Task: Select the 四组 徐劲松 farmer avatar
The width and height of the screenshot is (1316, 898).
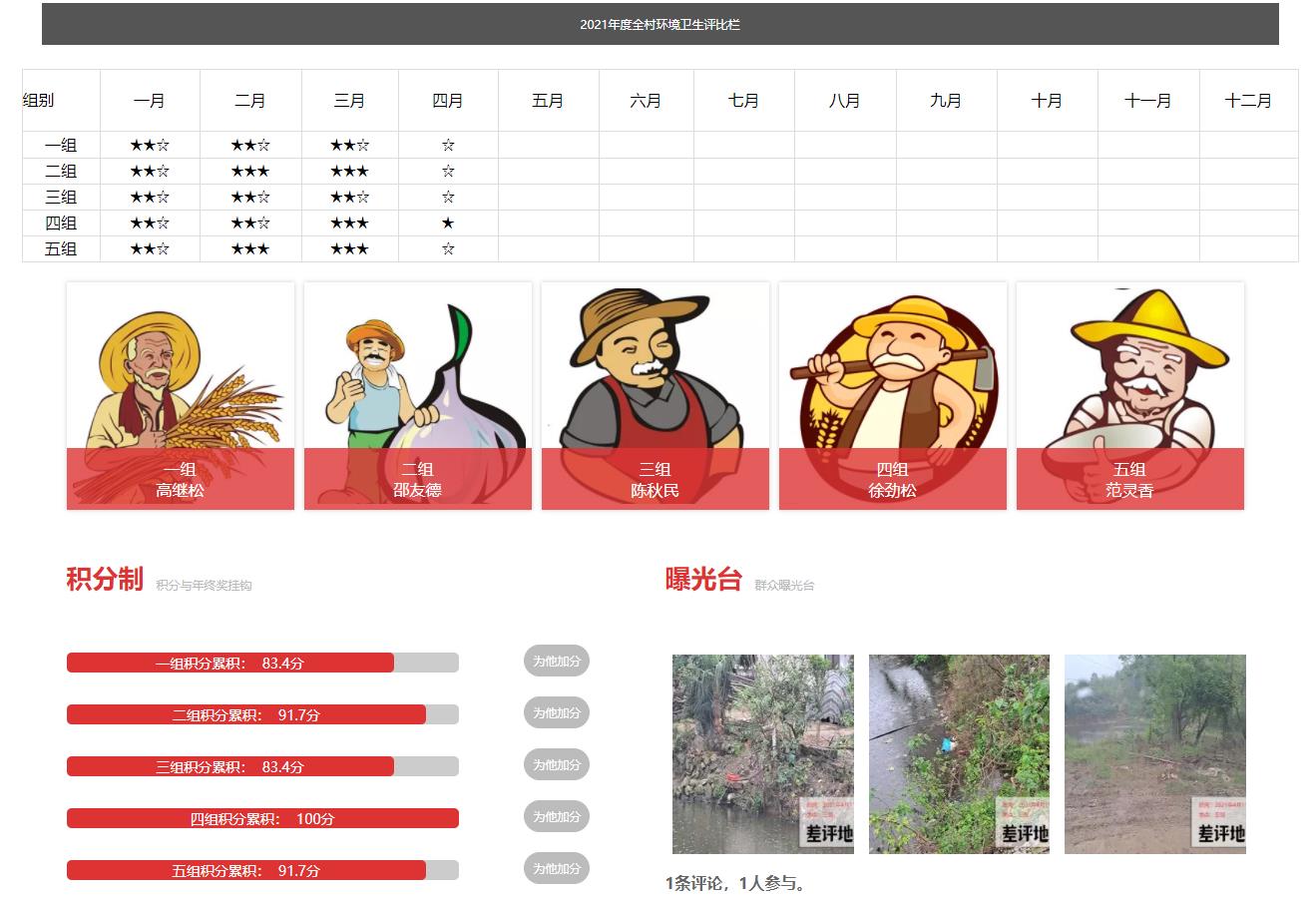Action: 893,396
